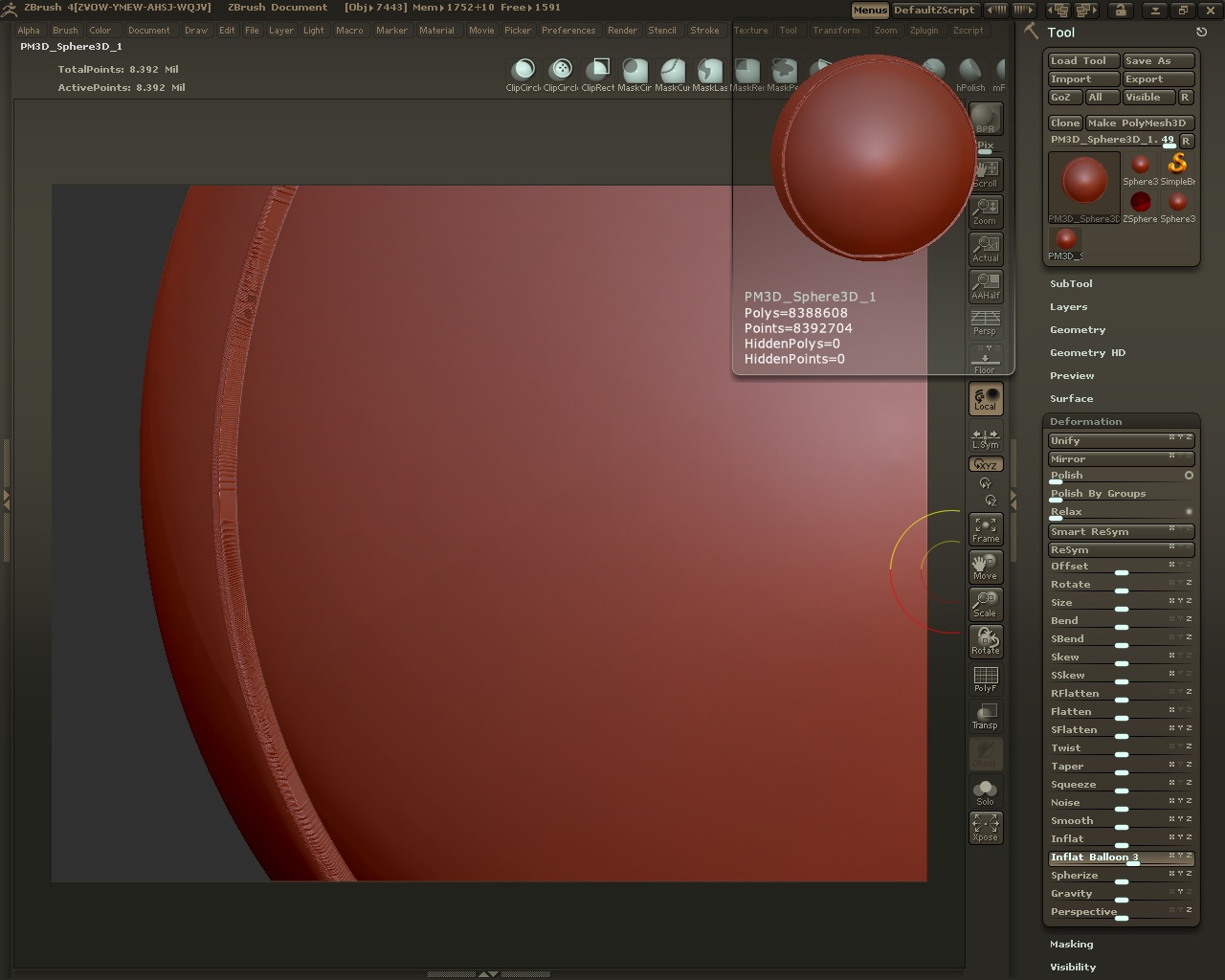
Task: Select the large PM3D_Sphere3D tool thumbnail
Action: coord(1083,187)
